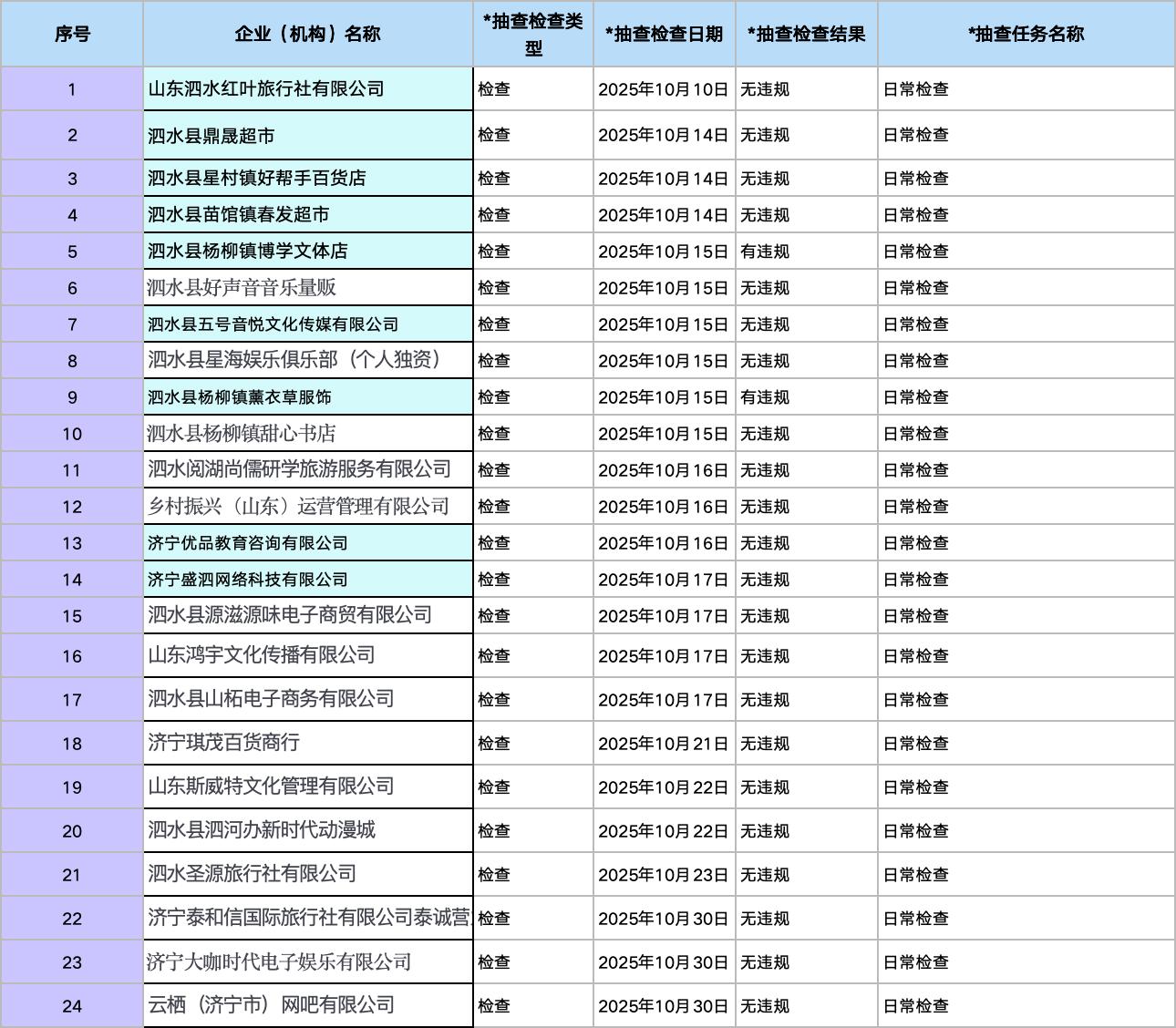1176x1028 pixels.
Task: Click 有违规 result for 泗水县杨柳镇博学文体店
Action: tap(765, 252)
